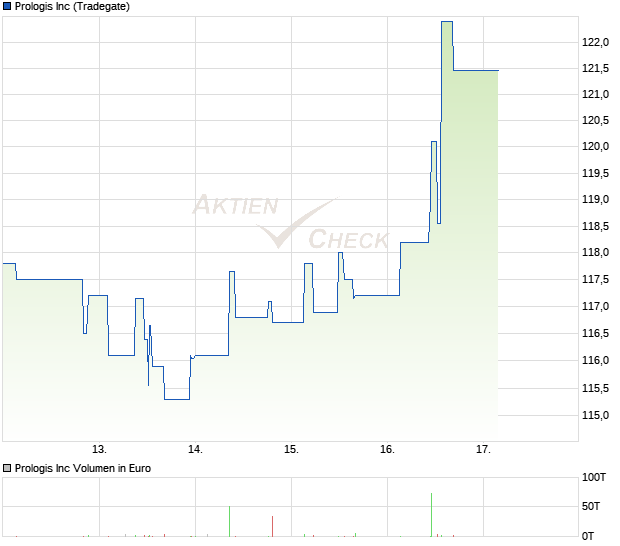620x546 pixels.
Task: Click the 115,0 price axis label
Action: [595, 416]
